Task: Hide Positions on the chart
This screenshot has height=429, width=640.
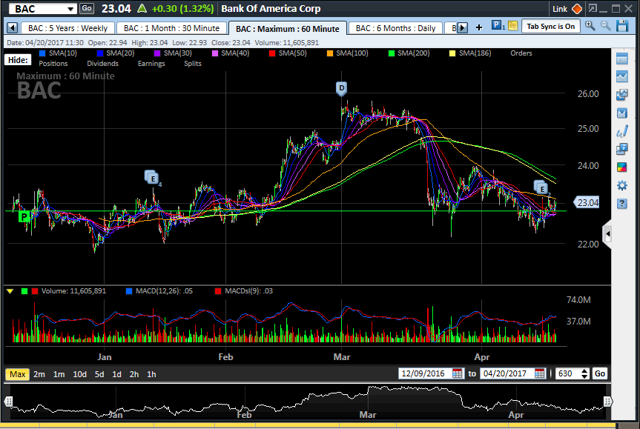Action: [x=53, y=63]
